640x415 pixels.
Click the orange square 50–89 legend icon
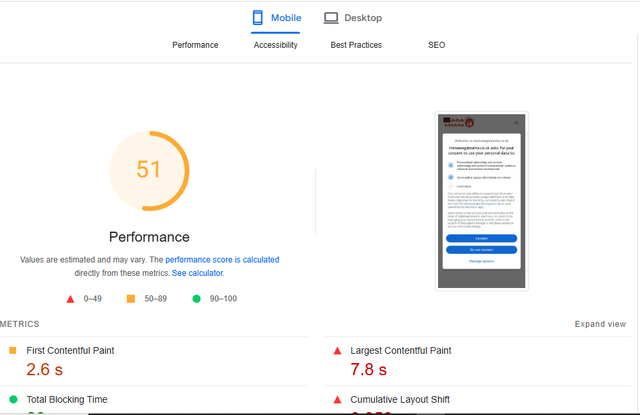pos(131,299)
